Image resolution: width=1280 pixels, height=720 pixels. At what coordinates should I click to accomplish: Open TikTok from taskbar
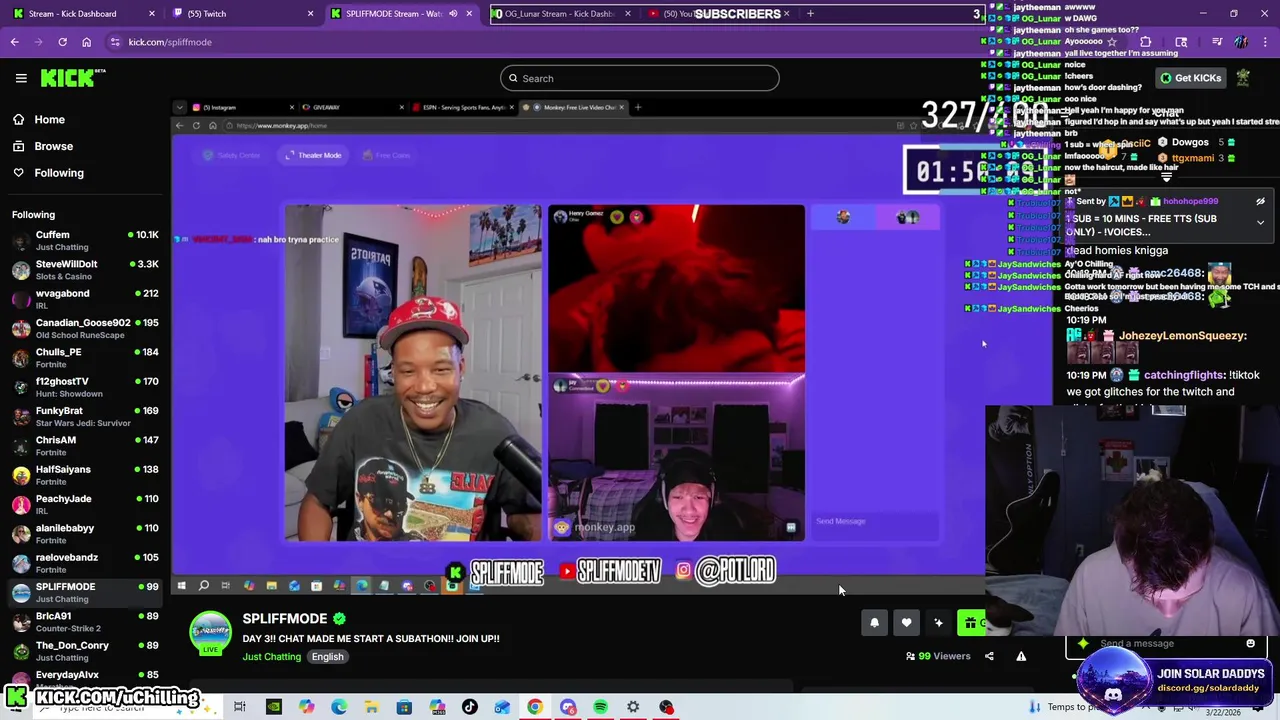470,708
